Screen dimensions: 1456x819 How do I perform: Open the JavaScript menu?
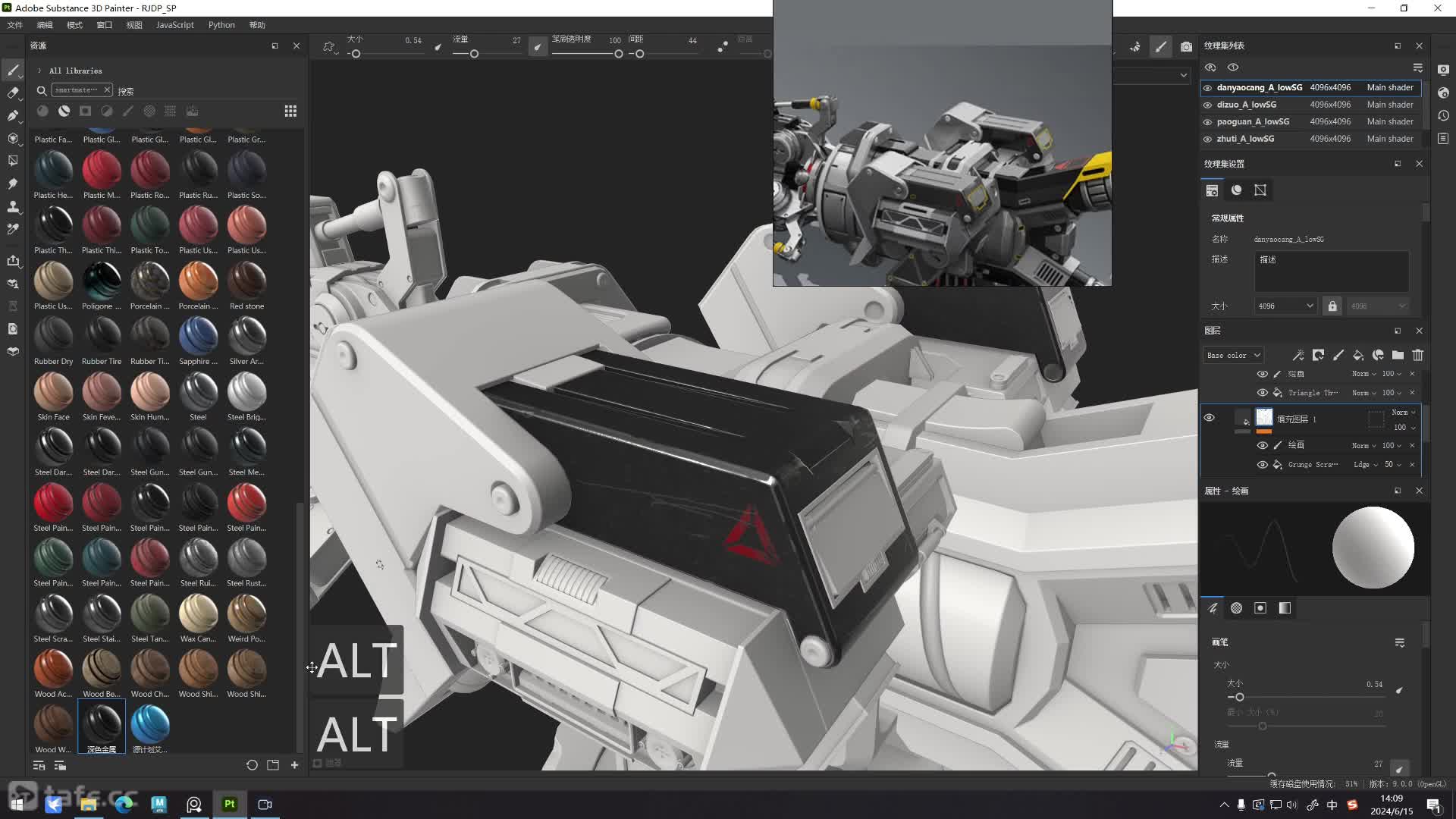pyautogui.click(x=175, y=25)
